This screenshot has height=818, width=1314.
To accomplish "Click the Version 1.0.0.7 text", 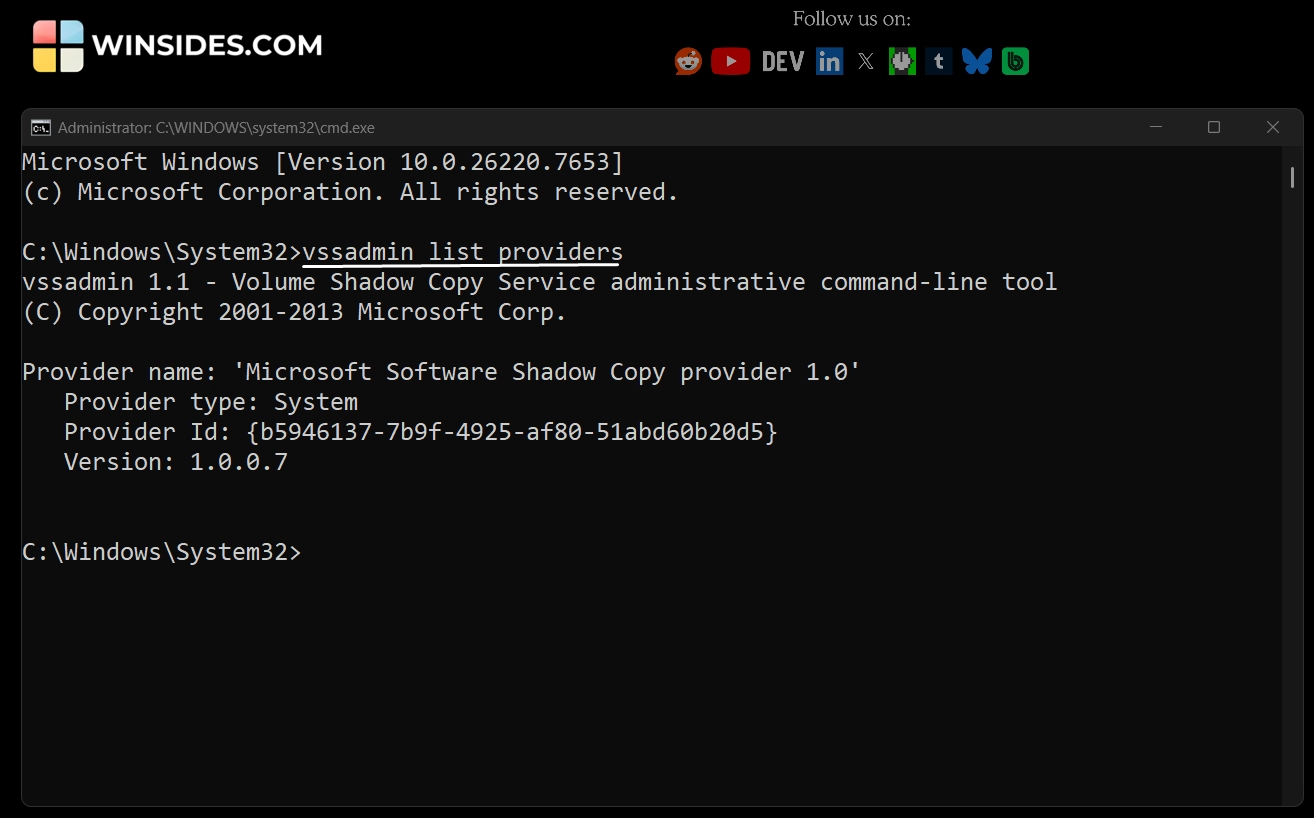I will click(175, 461).
